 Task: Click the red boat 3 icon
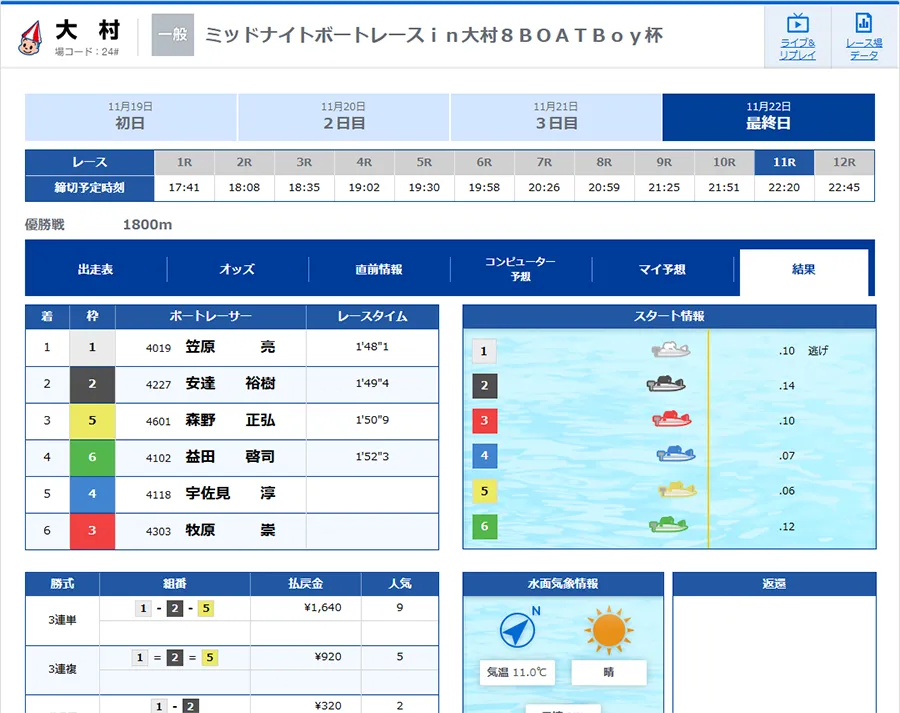pos(671,420)
